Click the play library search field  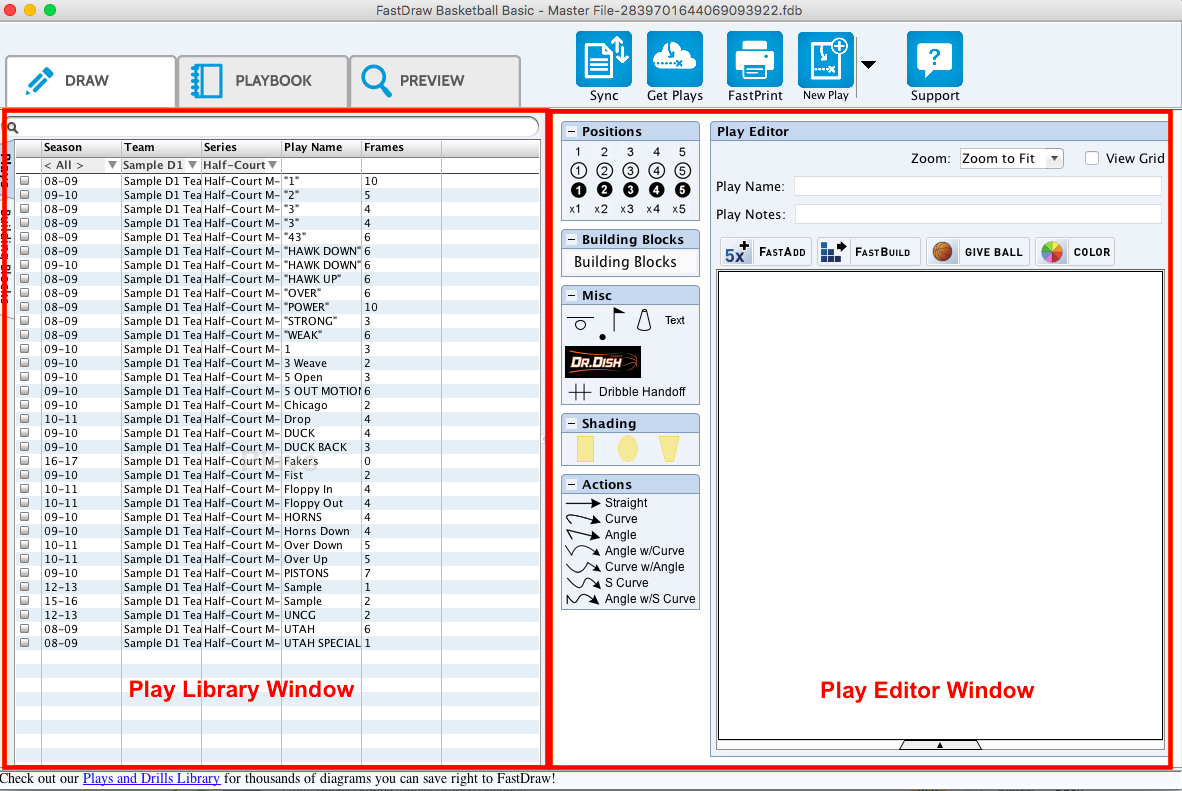click(x=272, y=127)
